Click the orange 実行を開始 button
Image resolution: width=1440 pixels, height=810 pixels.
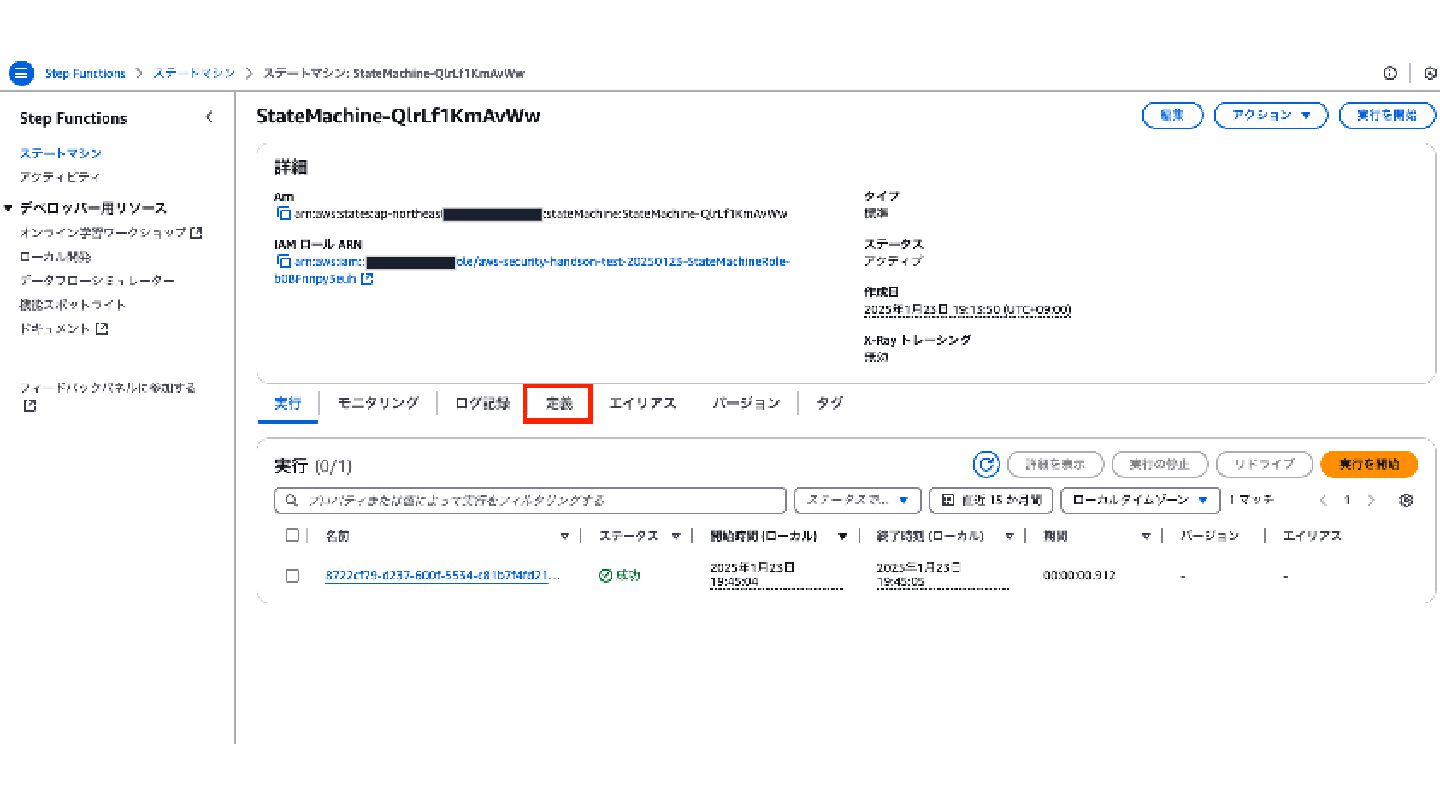click(x=1369, y=464)
